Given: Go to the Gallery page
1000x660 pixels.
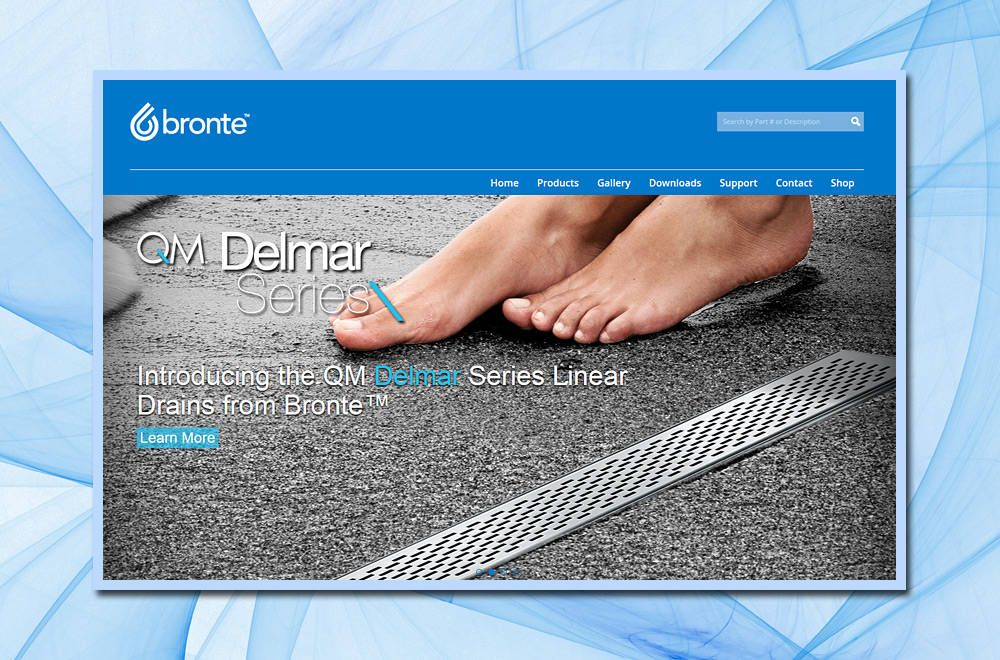Looking at the screenshot, I should pyautogui.click(x=614, y=183).
